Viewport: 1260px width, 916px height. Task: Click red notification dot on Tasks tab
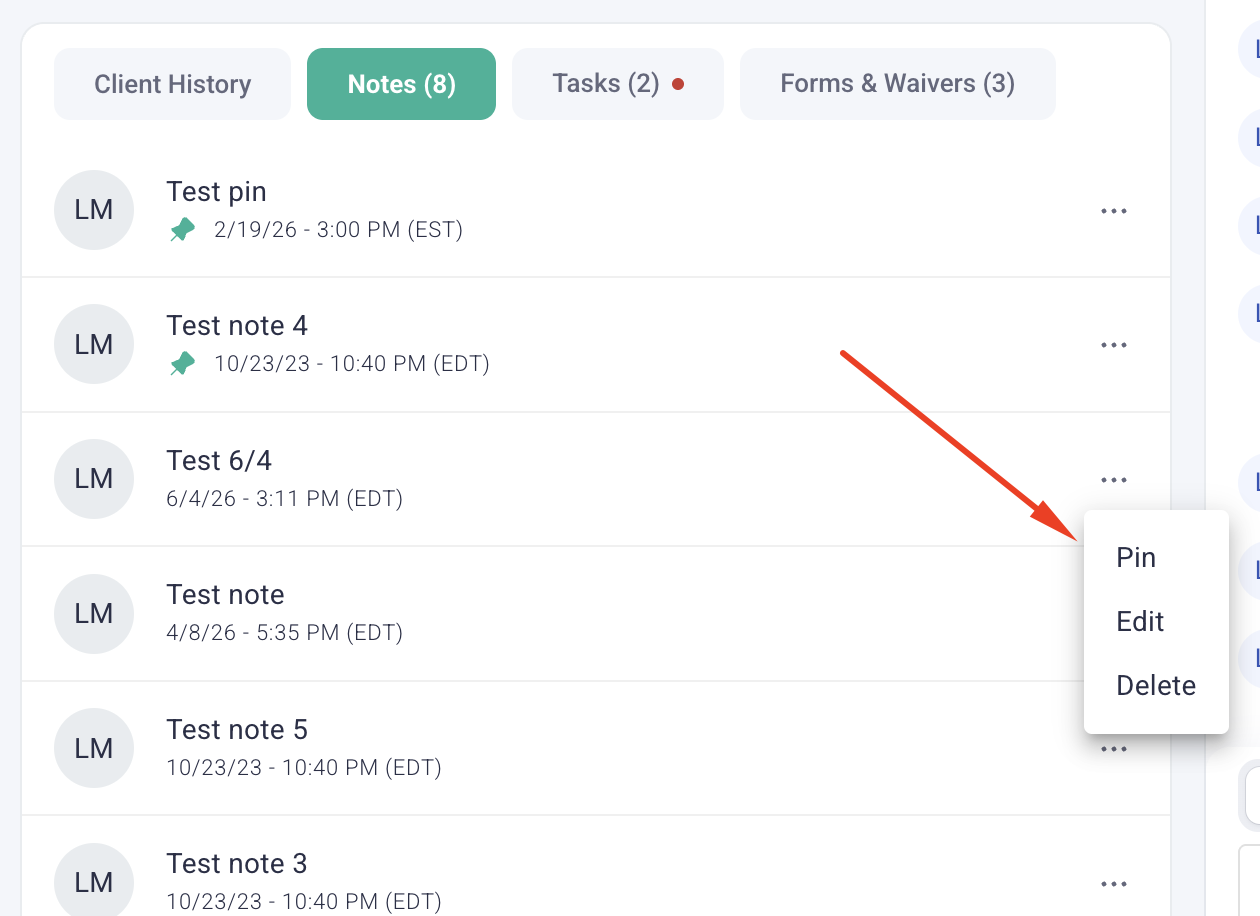click(678, 84)
